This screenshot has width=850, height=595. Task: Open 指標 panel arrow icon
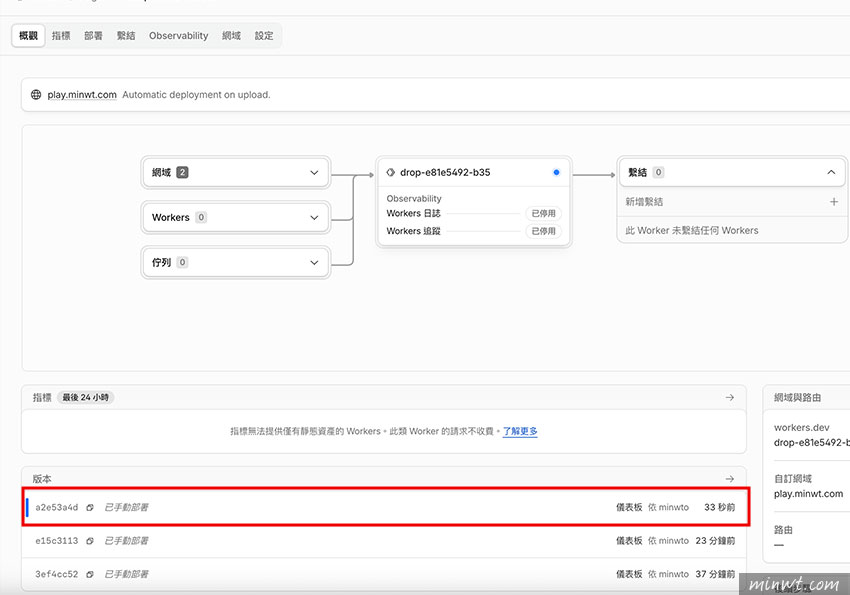[x=730, y=397]
